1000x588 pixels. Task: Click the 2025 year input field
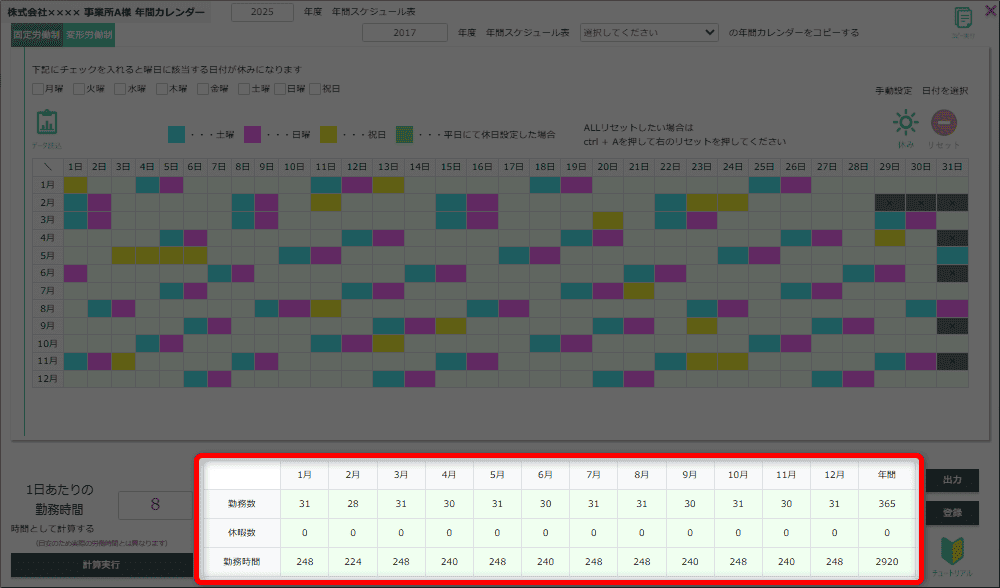262,12
